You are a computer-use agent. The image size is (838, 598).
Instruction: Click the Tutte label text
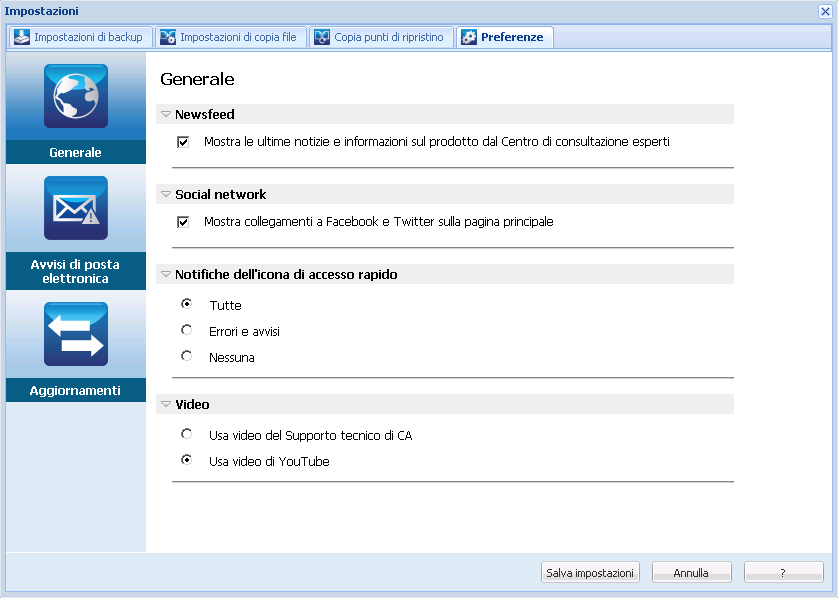click(x=226, y=306)
